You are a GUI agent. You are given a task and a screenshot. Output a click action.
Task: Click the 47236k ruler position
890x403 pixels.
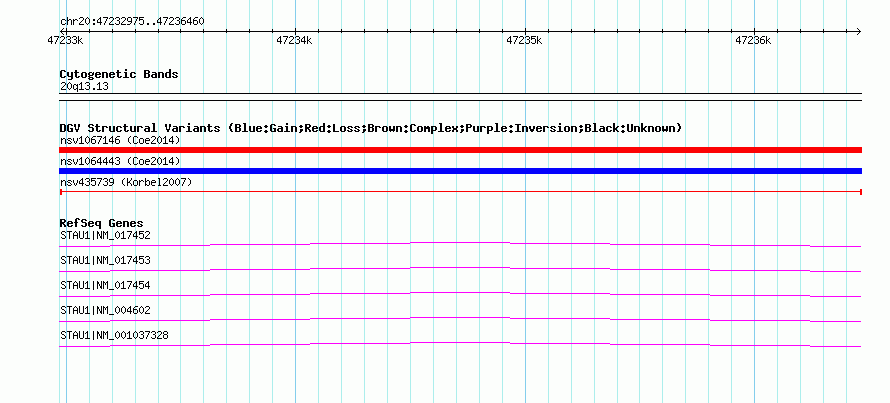click(x=754, y=41)
